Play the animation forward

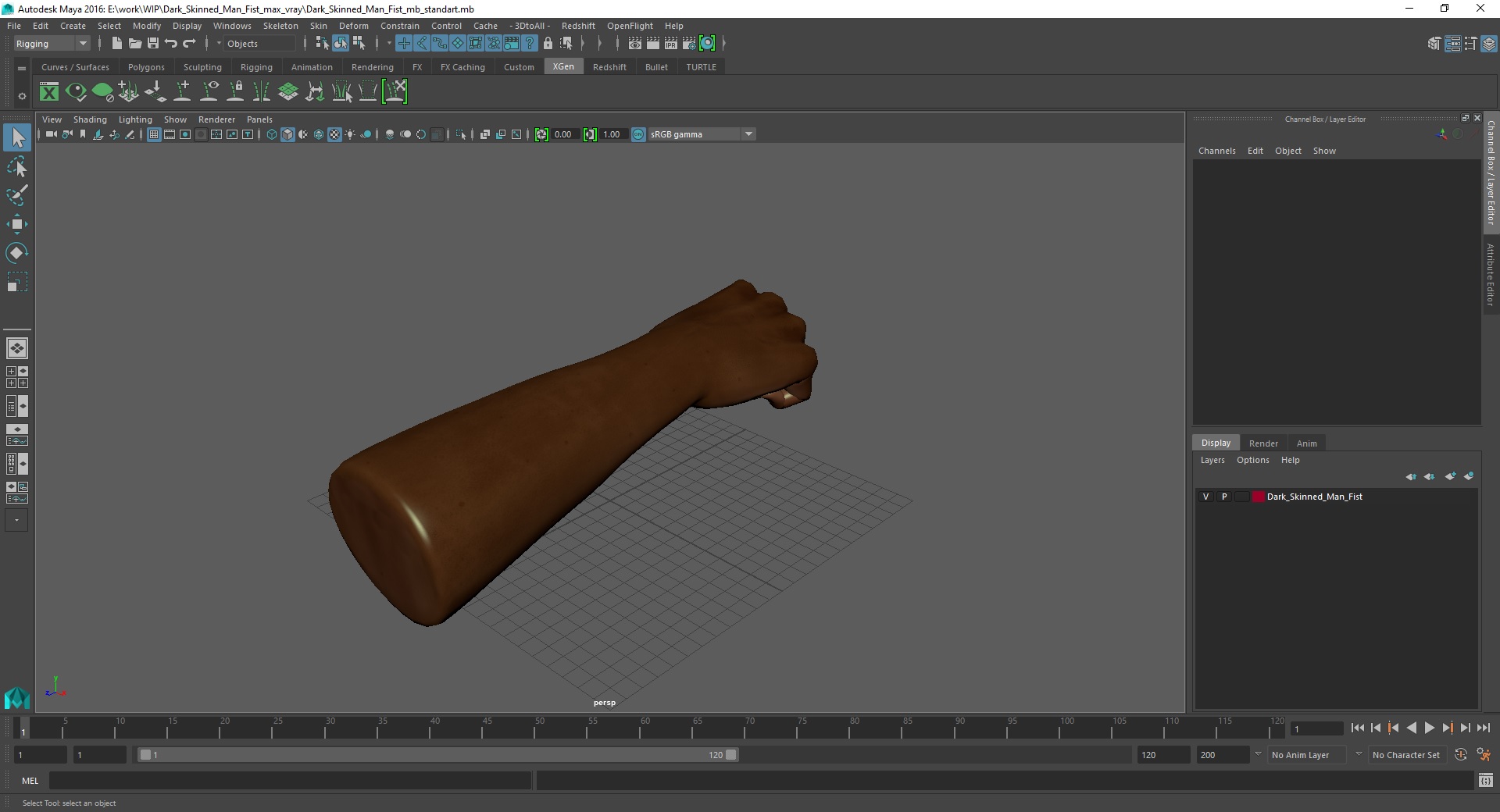[1429, 728]
